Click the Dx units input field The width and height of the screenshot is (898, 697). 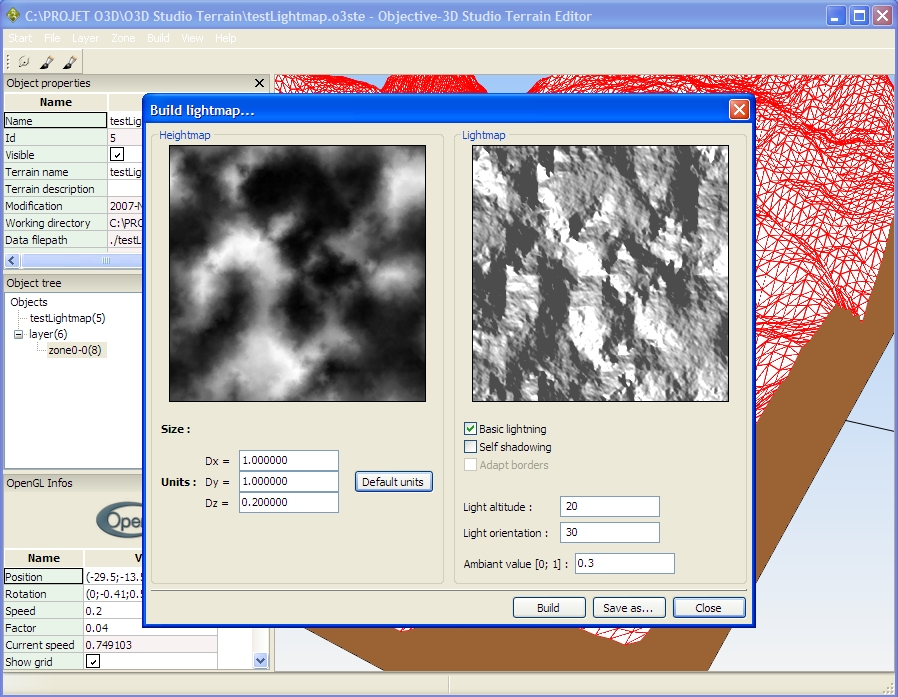click(289, 460)
